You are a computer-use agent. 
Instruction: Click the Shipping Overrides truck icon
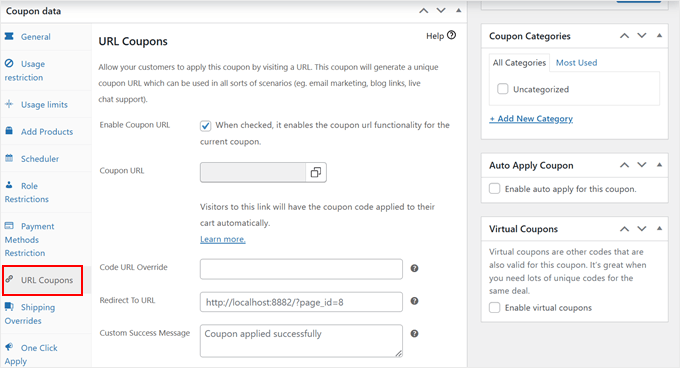[9, 306]
